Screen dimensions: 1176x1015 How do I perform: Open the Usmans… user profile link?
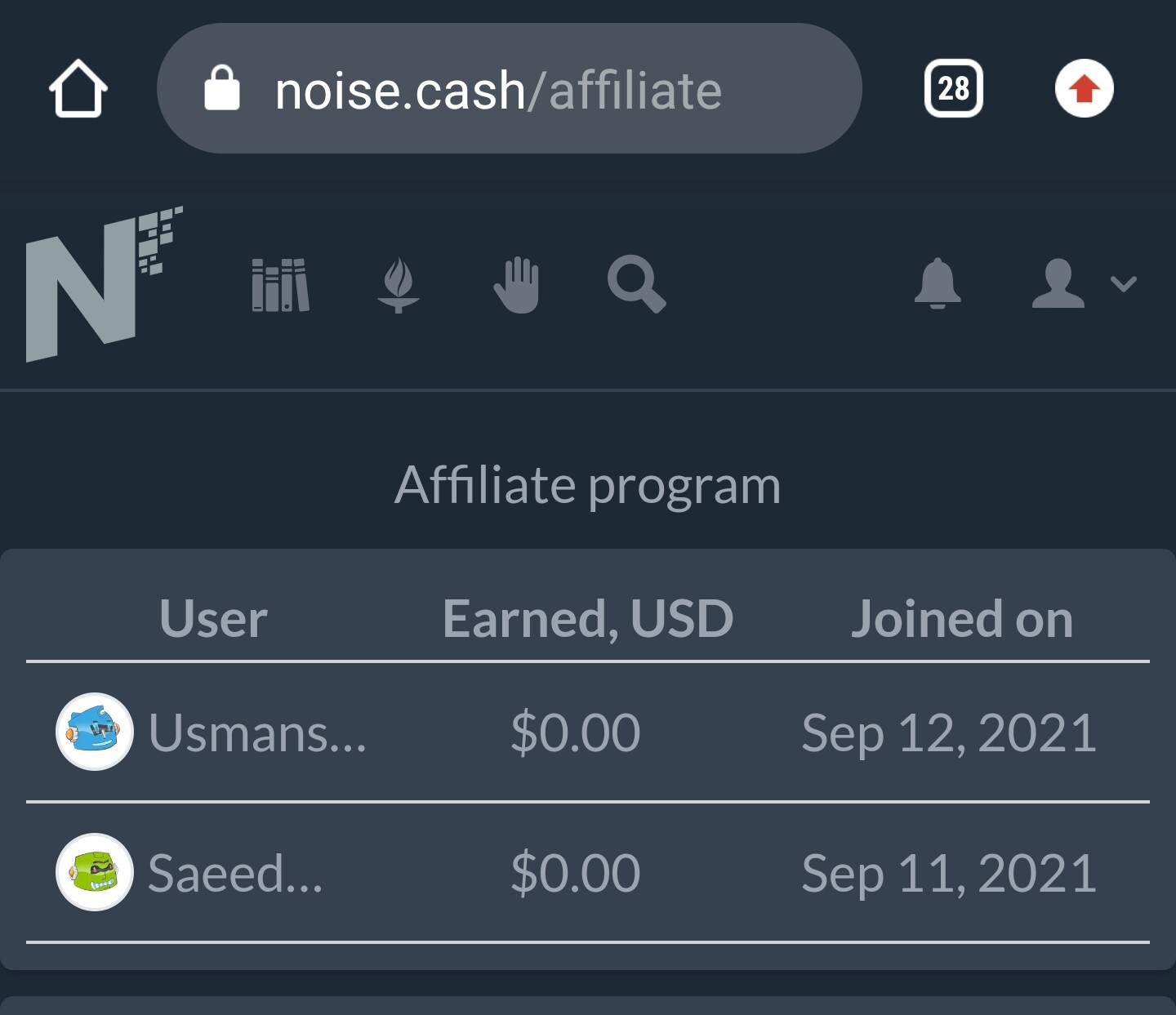click(x=257, y=732)
